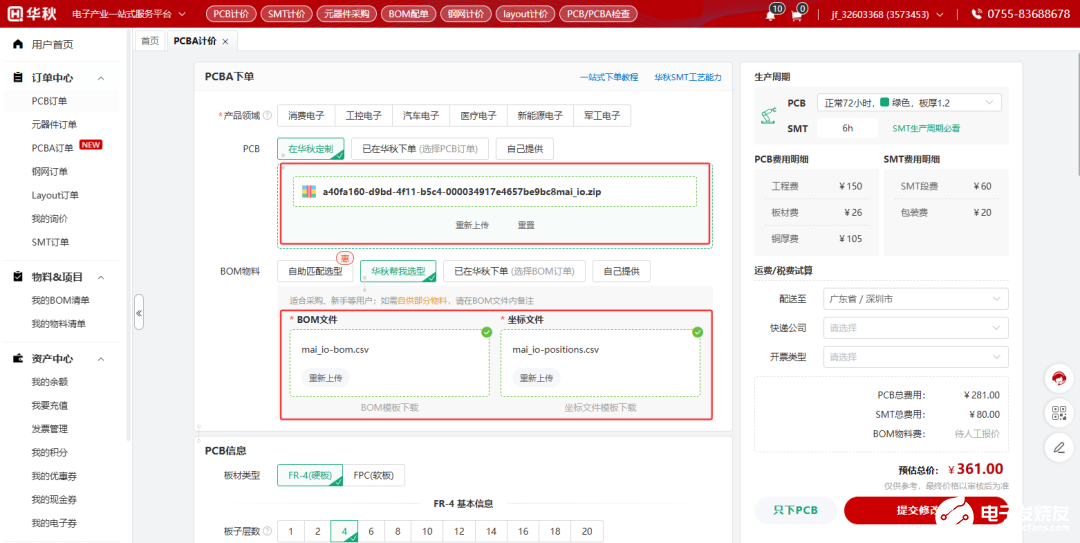
Task: Open 元器件采购 in top navigation
Action: click(x=347, y=14)
